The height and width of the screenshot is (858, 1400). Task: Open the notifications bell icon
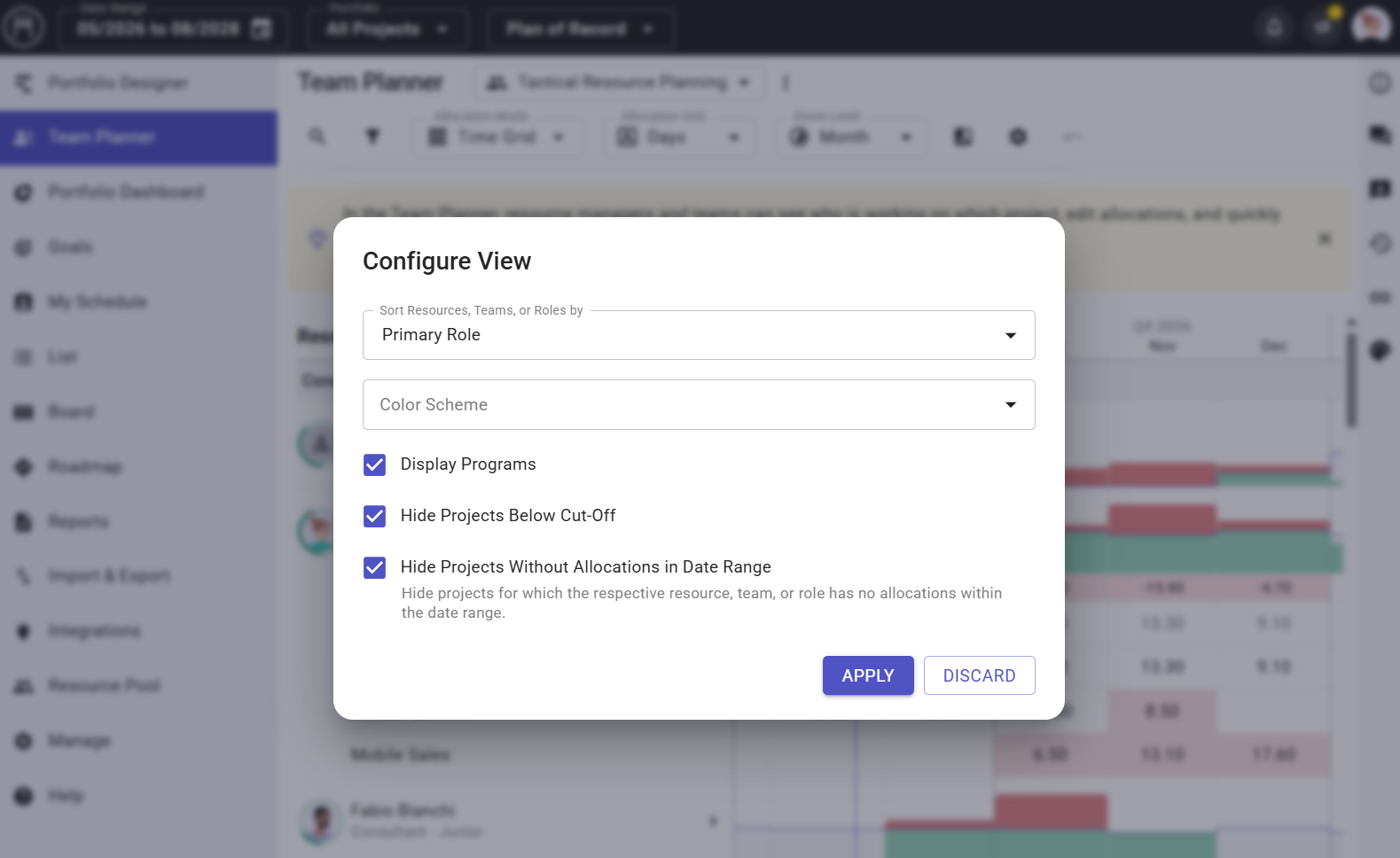point(1274,27)
